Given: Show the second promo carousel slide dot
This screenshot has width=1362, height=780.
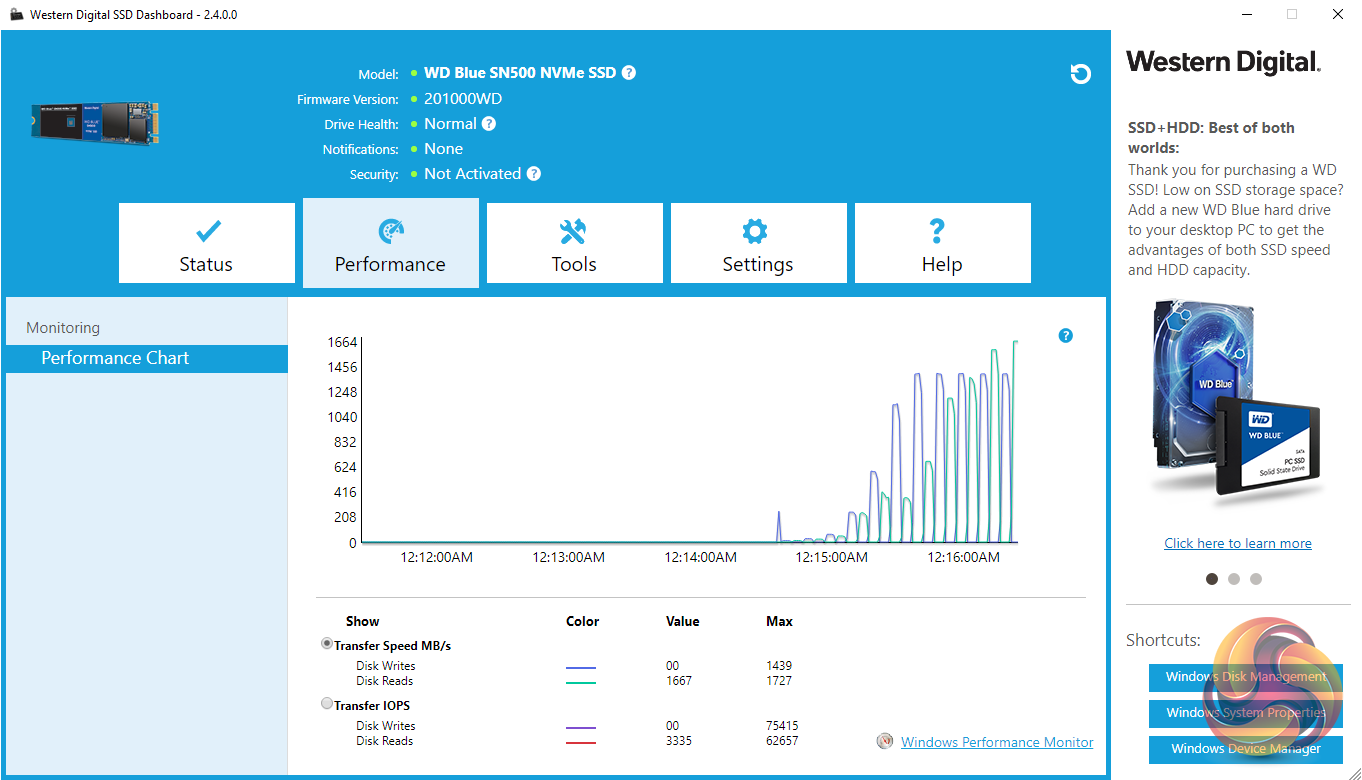Looking at the screenshot, I should (1234, 579).
